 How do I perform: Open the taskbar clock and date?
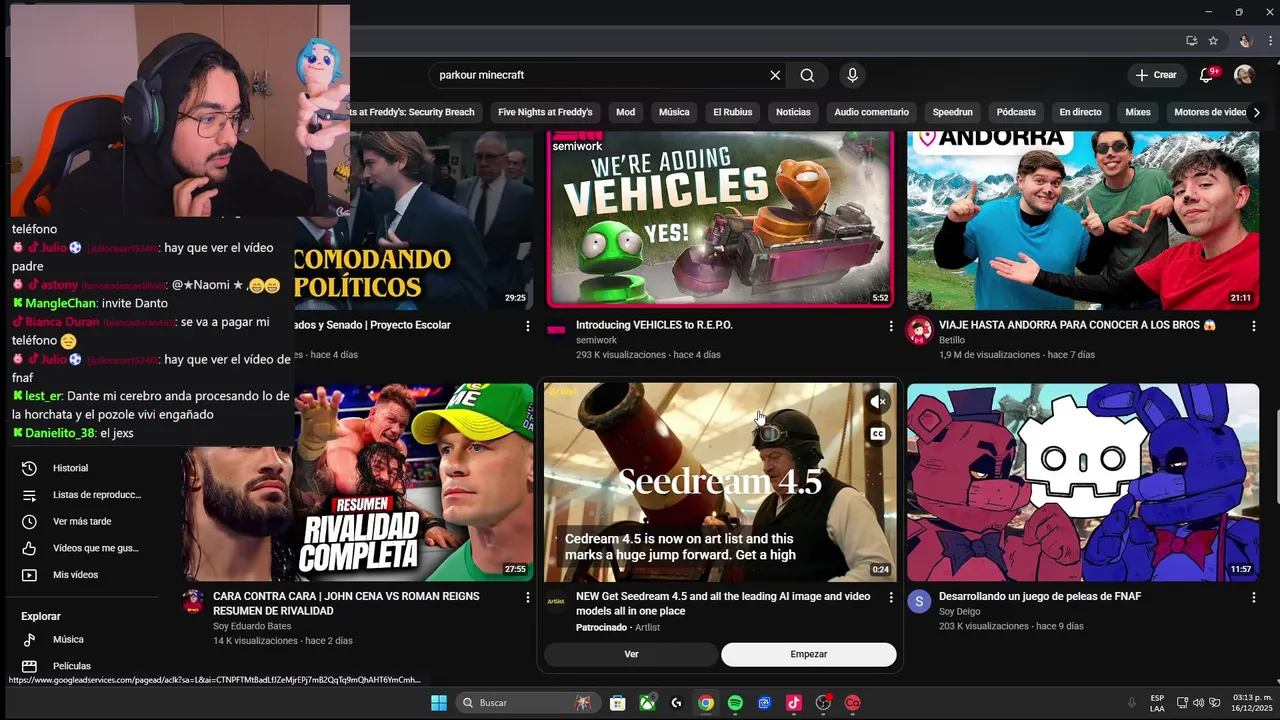tap(1252, 702)
